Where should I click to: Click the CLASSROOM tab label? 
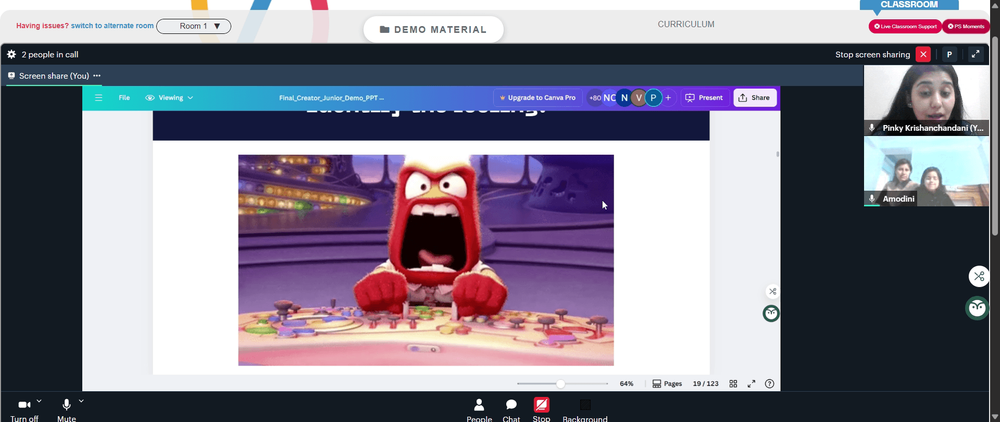tap(909, 4)
